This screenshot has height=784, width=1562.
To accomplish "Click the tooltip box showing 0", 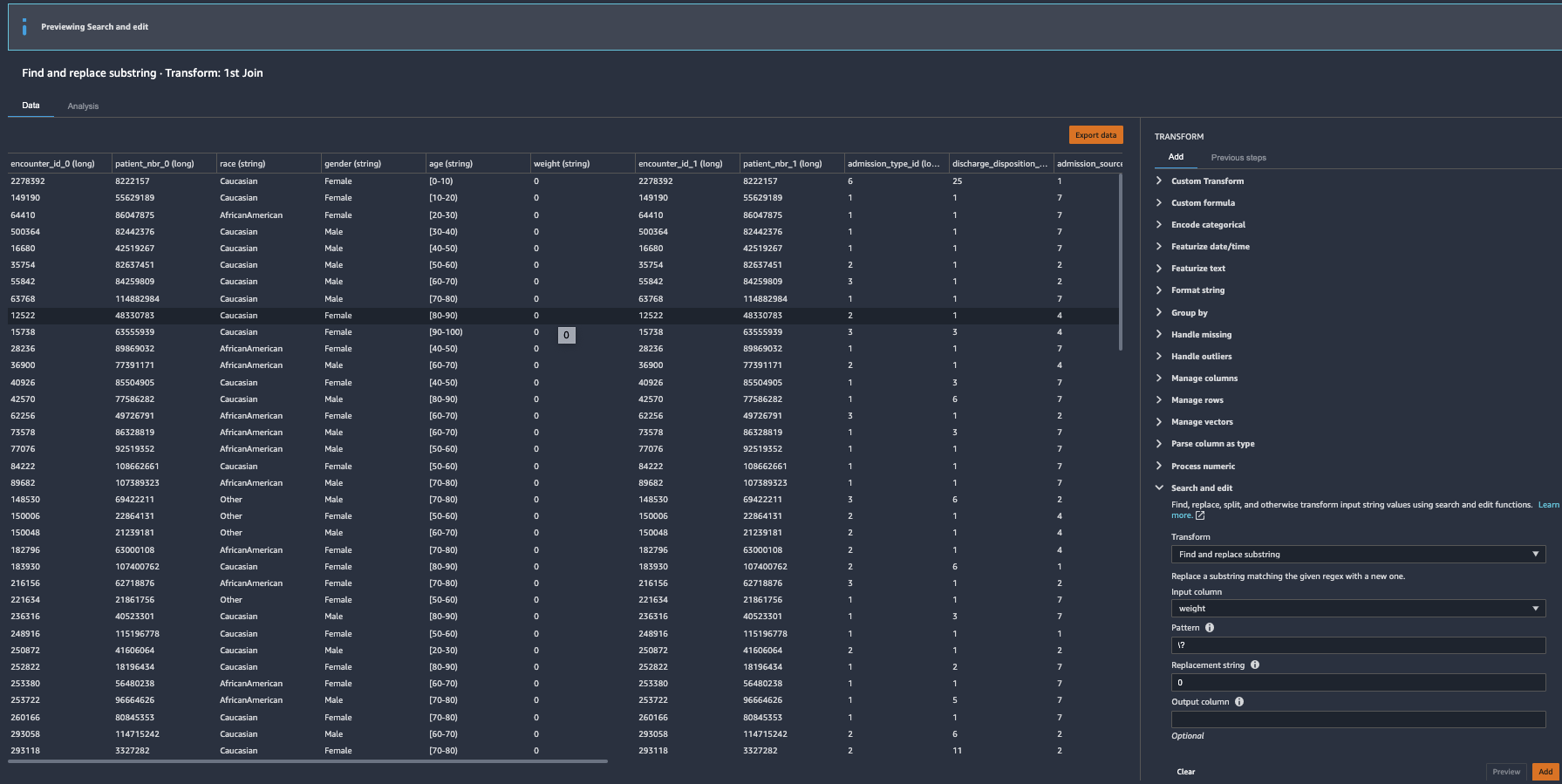I will pyautogui.click(x=566, y=335).
